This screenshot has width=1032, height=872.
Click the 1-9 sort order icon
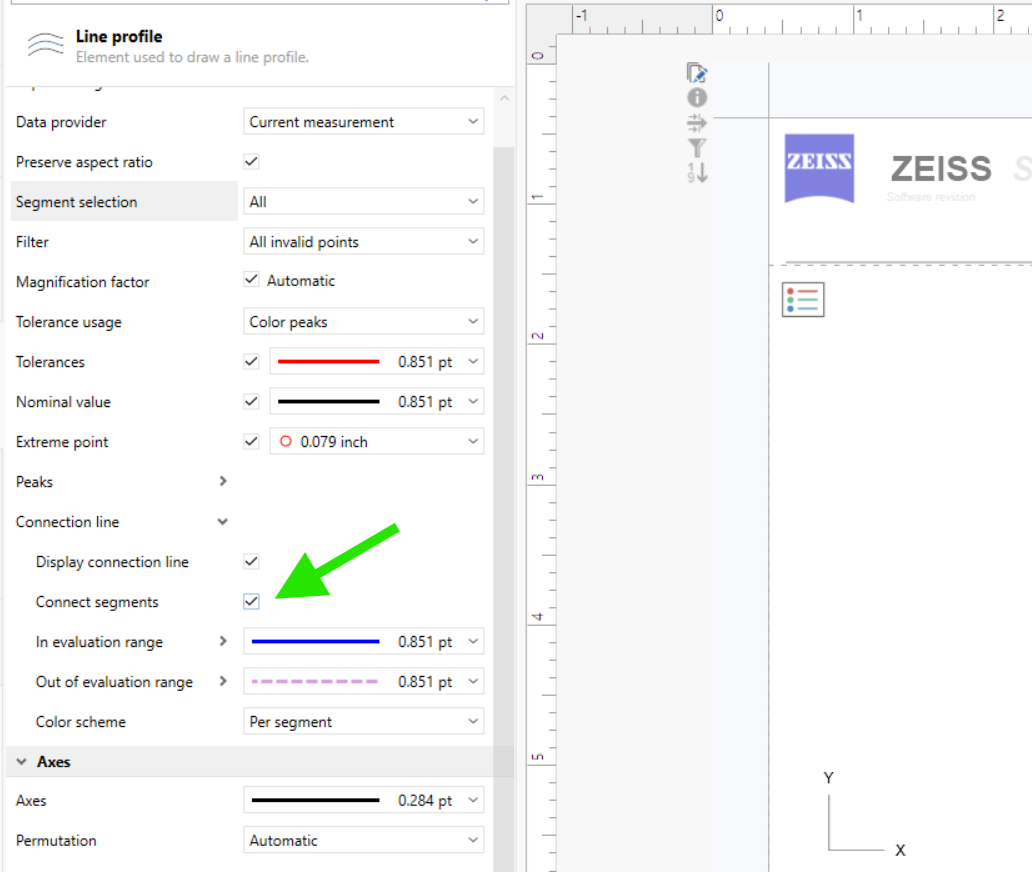(698, 172)
